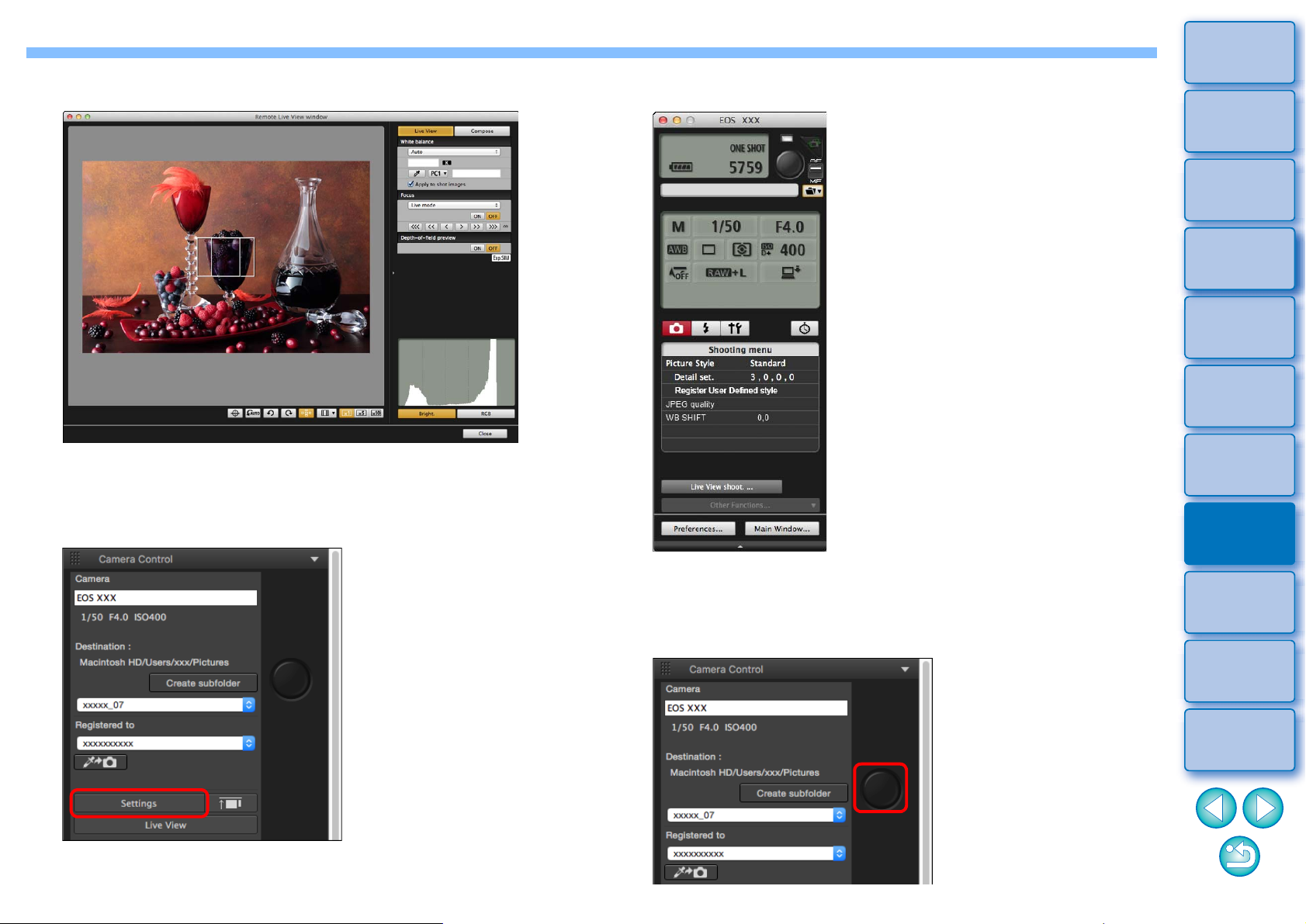Turn Depth-of-field preview OFF
The height and width of the screenshot is (924, 1306).
493,248
